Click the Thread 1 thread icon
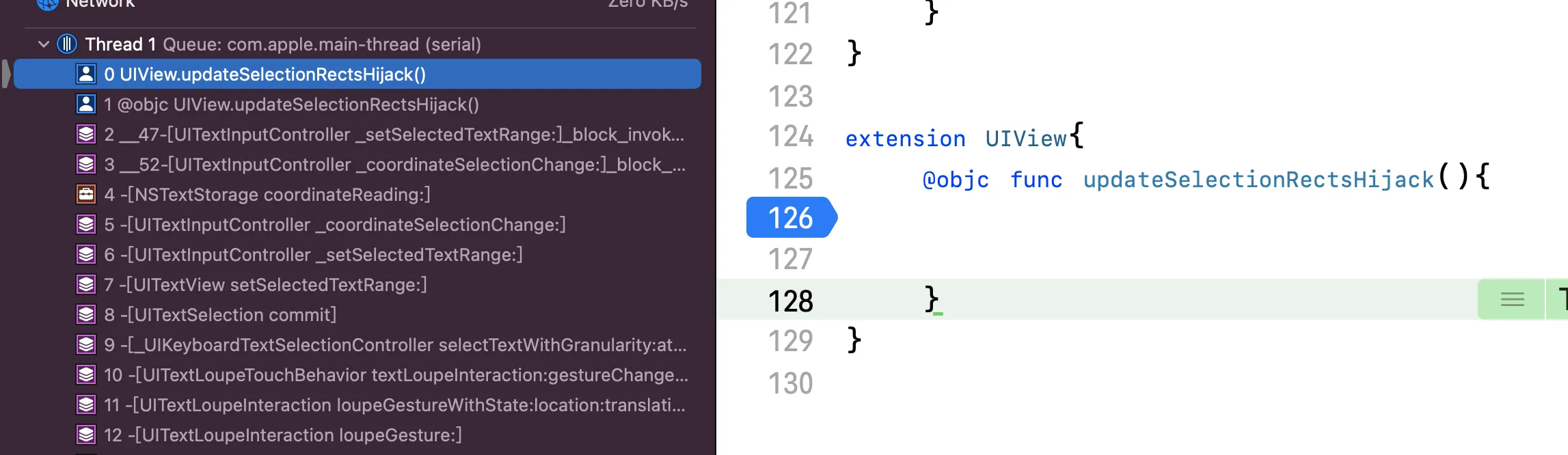Image resolution: width=1568 pixels, height=455 pixels. (x=66, y=44)
